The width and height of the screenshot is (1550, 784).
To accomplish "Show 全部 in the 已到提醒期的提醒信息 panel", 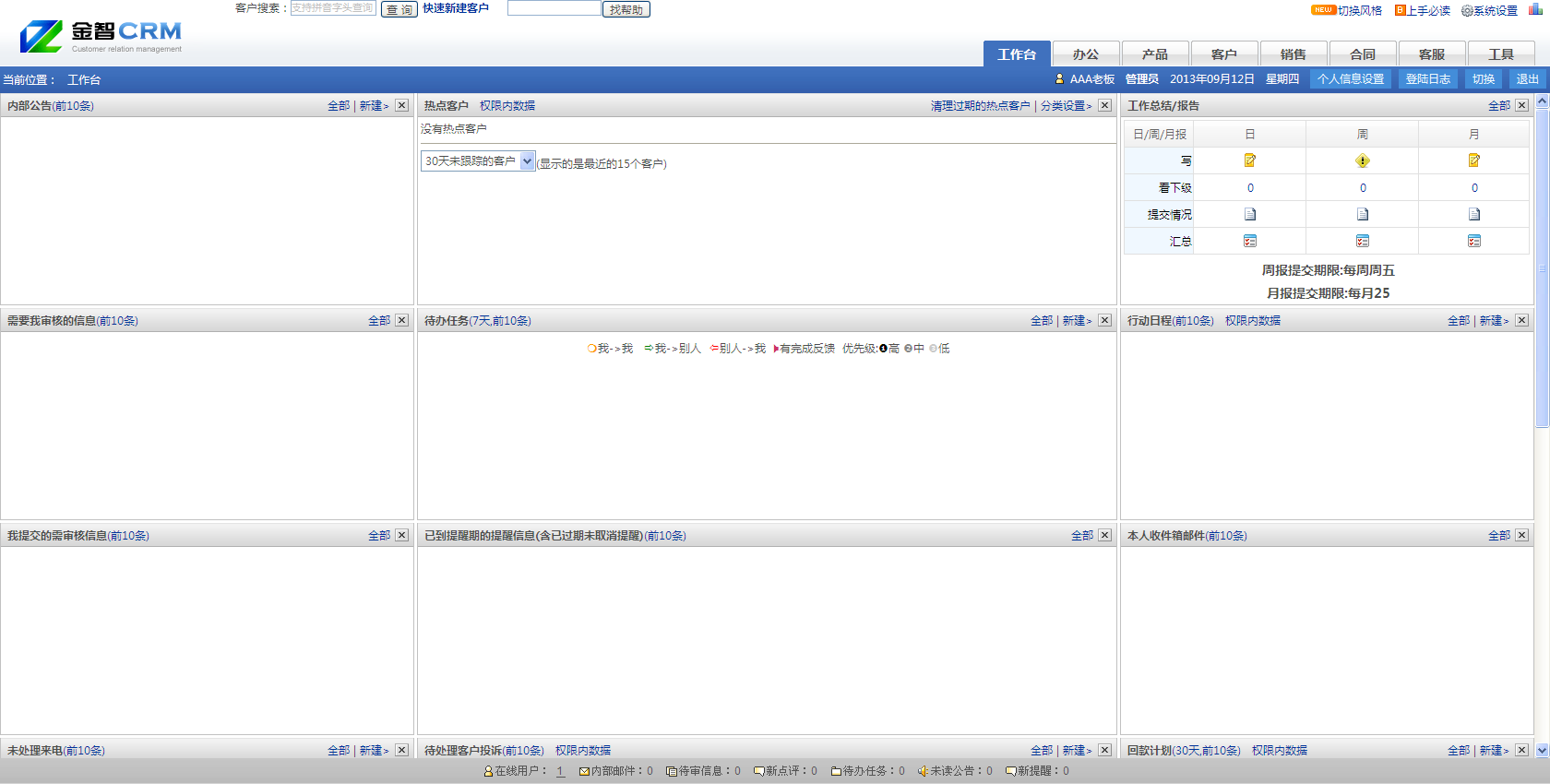I will 1082,536.
